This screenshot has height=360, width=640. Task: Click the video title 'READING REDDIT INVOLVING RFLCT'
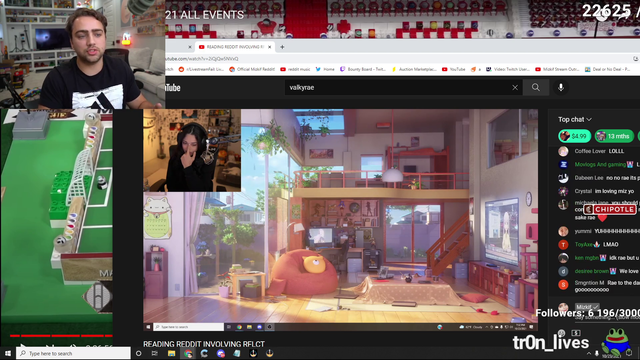[x=204, y=344]
